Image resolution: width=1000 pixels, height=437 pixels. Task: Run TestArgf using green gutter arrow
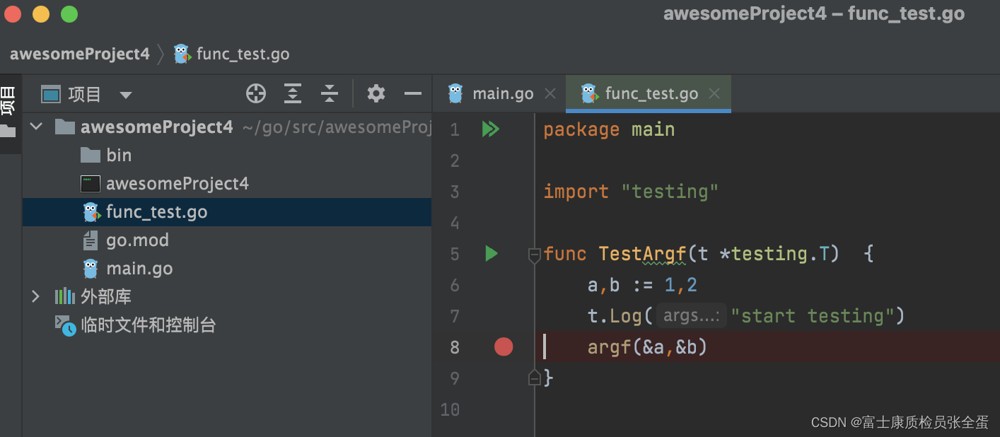(x=491, y=254)
